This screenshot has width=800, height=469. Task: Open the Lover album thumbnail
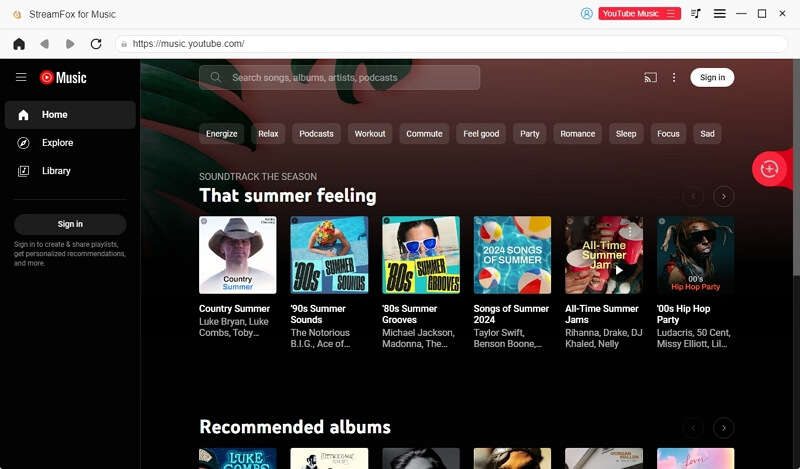695,458
